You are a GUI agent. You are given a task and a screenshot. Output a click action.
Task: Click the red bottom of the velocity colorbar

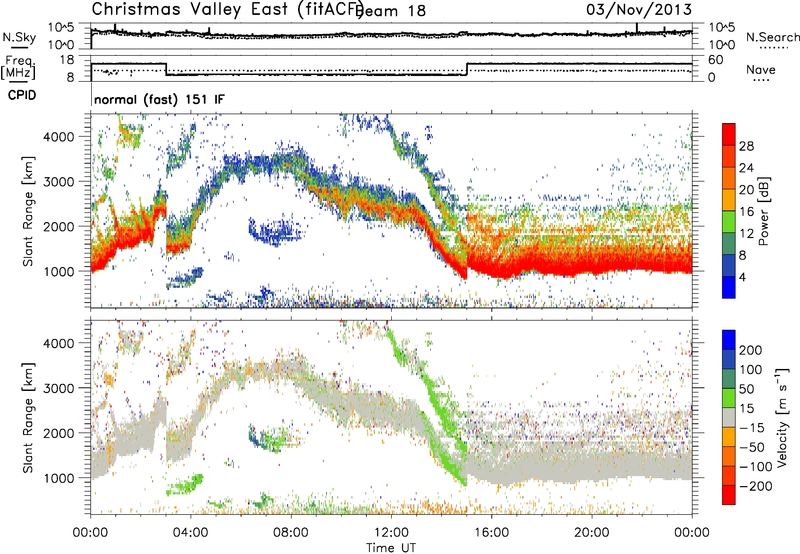(729, 495)
